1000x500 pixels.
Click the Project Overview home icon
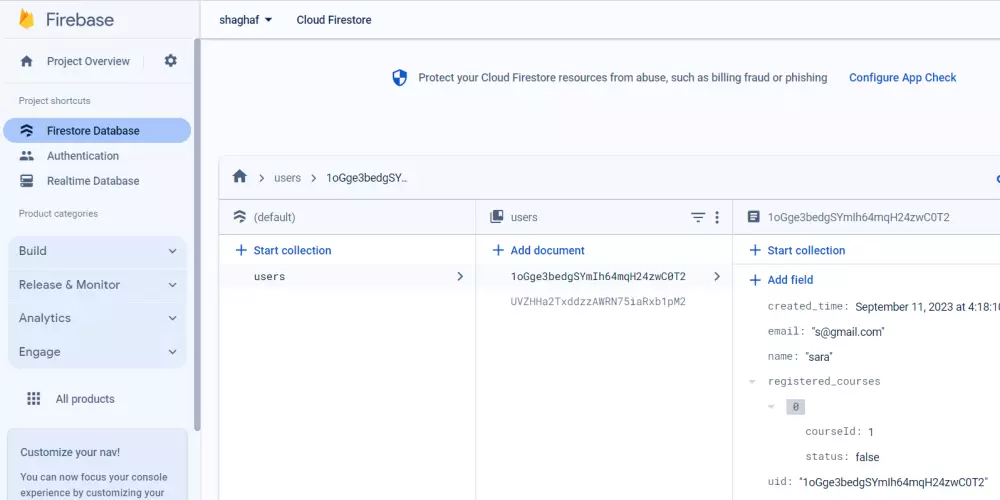[26, 61]
